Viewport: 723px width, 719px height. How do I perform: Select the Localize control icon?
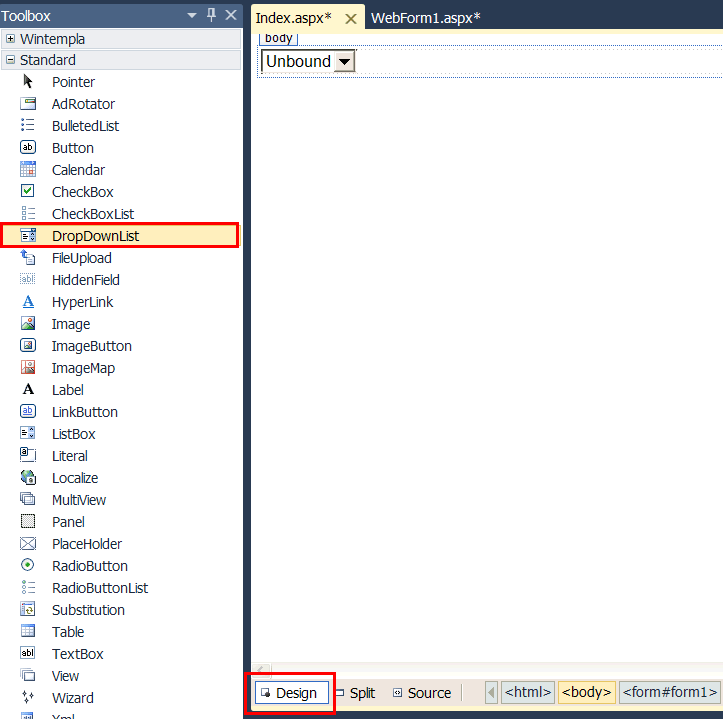click(x=28, y=478)
